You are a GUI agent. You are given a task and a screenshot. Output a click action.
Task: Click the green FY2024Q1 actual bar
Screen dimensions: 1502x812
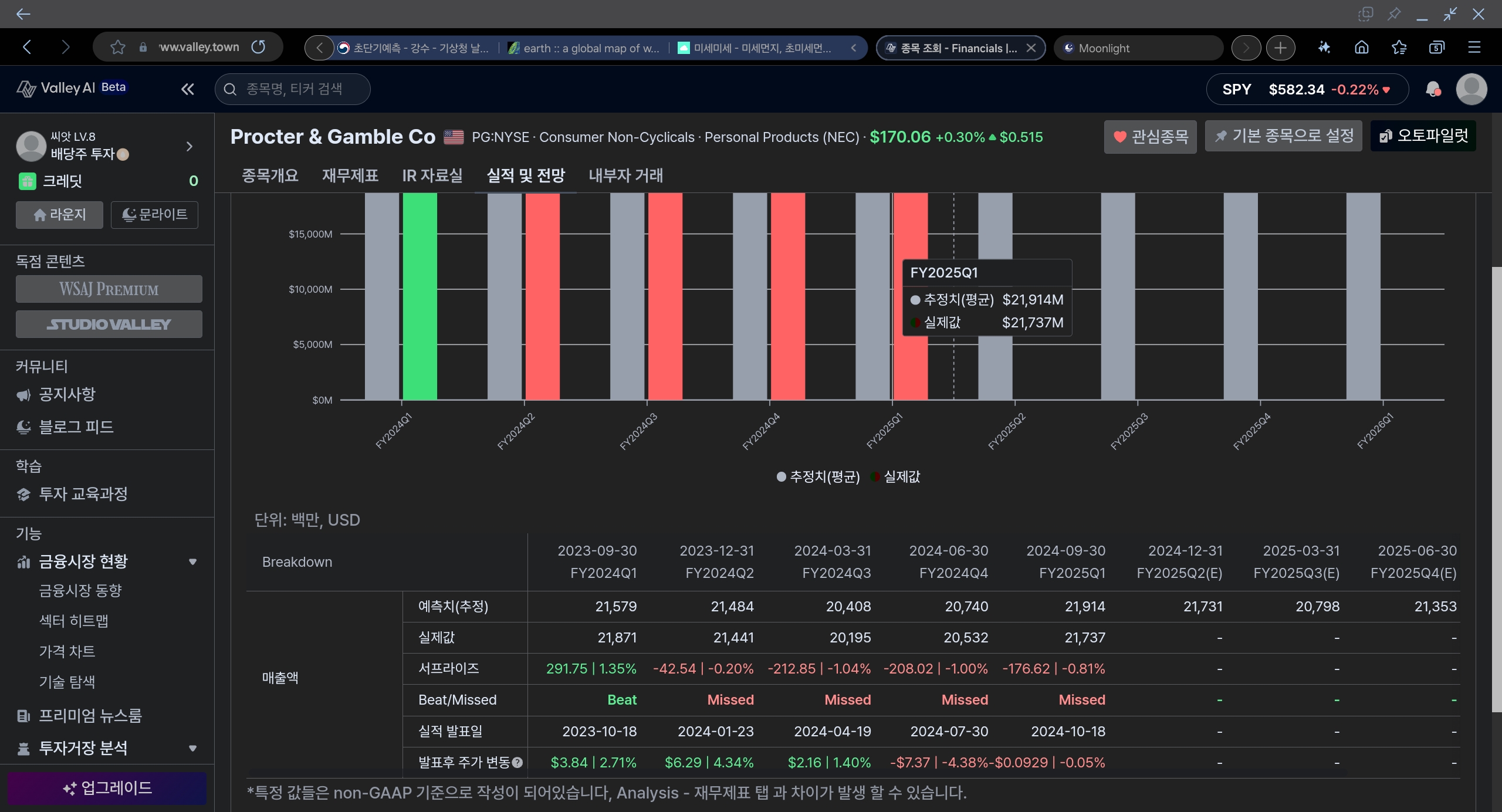pyautogui.click(x=420, y=296)
